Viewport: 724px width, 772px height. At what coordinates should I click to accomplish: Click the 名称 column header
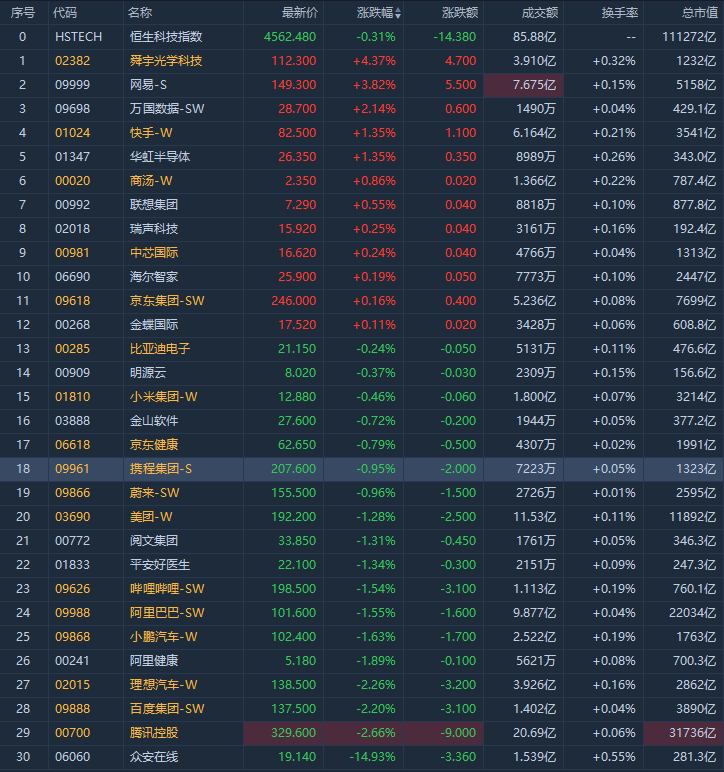(x=140, y=12)
